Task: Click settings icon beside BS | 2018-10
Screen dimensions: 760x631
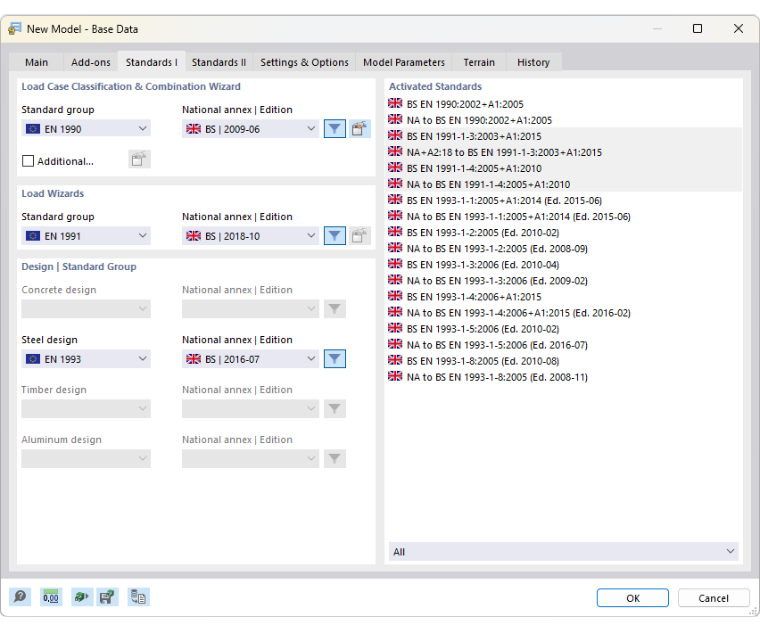Action: point(359,236)
